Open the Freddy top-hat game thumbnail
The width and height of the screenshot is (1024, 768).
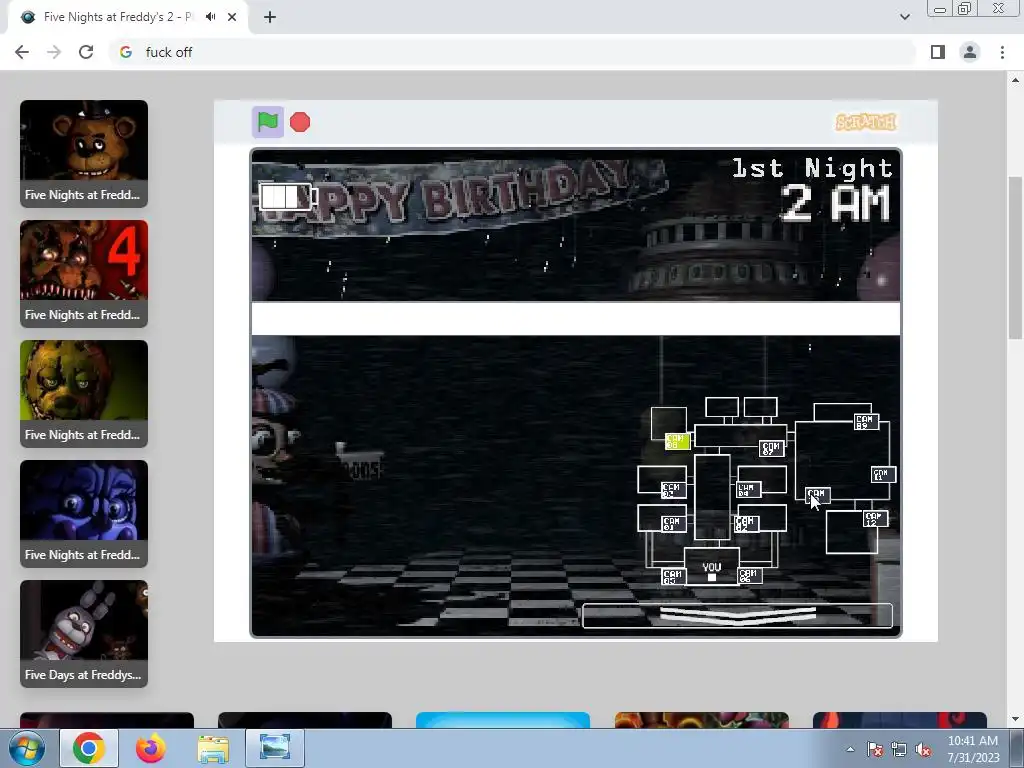coord(84,153)
